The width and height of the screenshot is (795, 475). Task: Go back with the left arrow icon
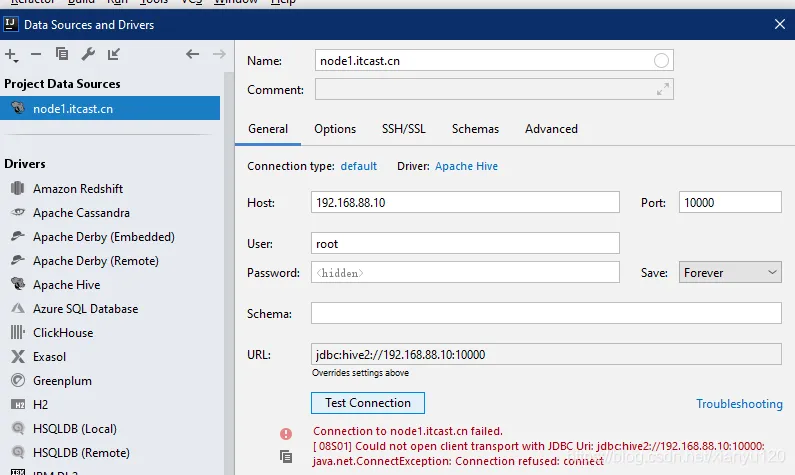click(x=192, y=54)
